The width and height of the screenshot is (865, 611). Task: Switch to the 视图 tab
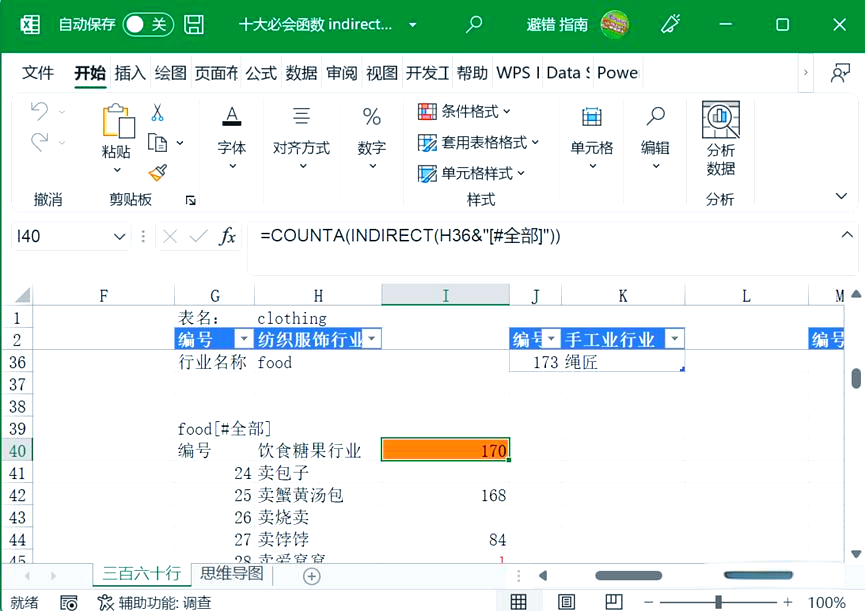click(382, 73)
